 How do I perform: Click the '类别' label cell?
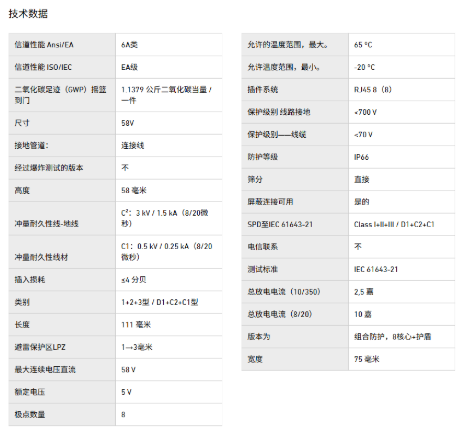pos(62,302)
